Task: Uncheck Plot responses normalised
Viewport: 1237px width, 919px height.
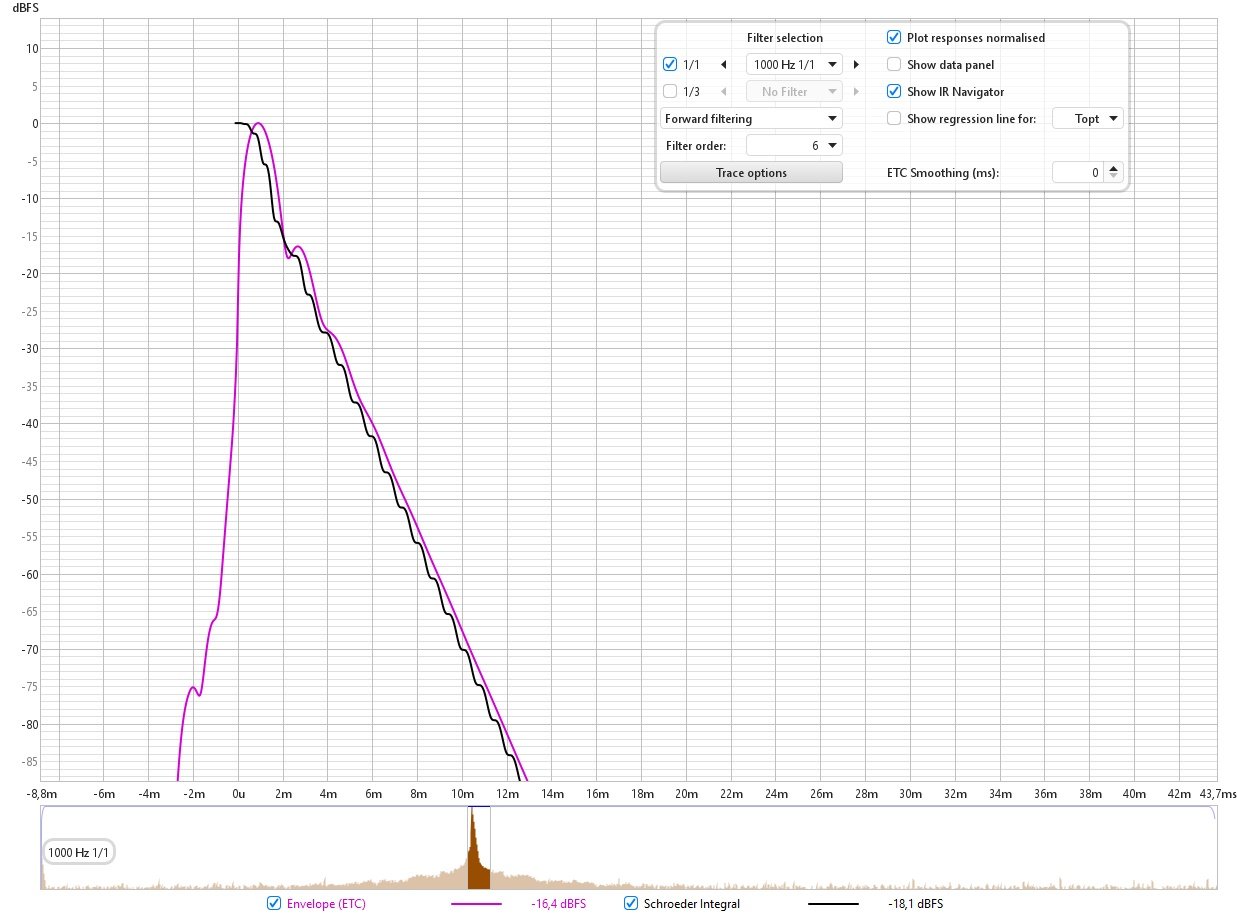Action: point(894,38)
